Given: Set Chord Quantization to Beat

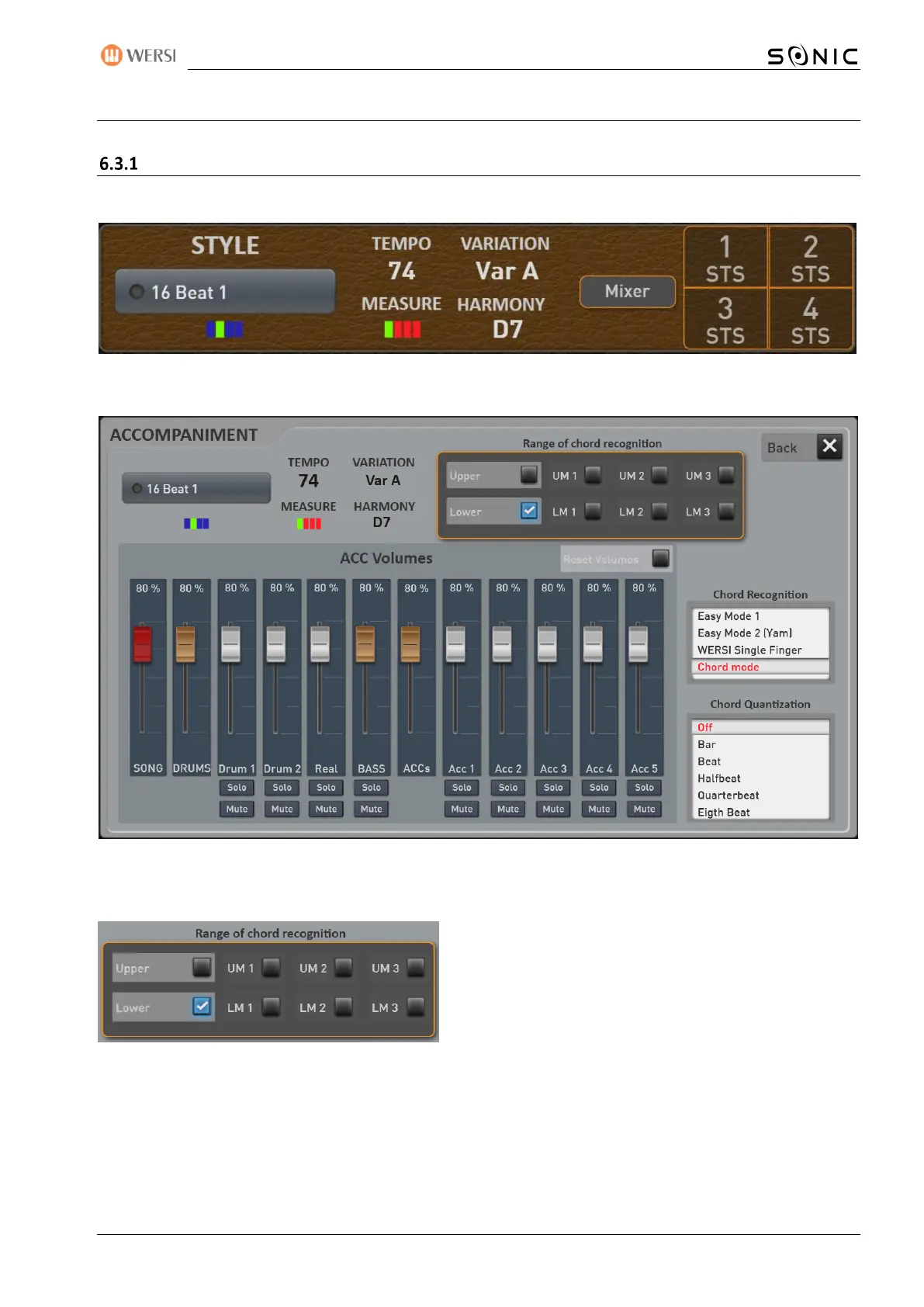Looking at the screenshot, I should click(x=760, y=761).
